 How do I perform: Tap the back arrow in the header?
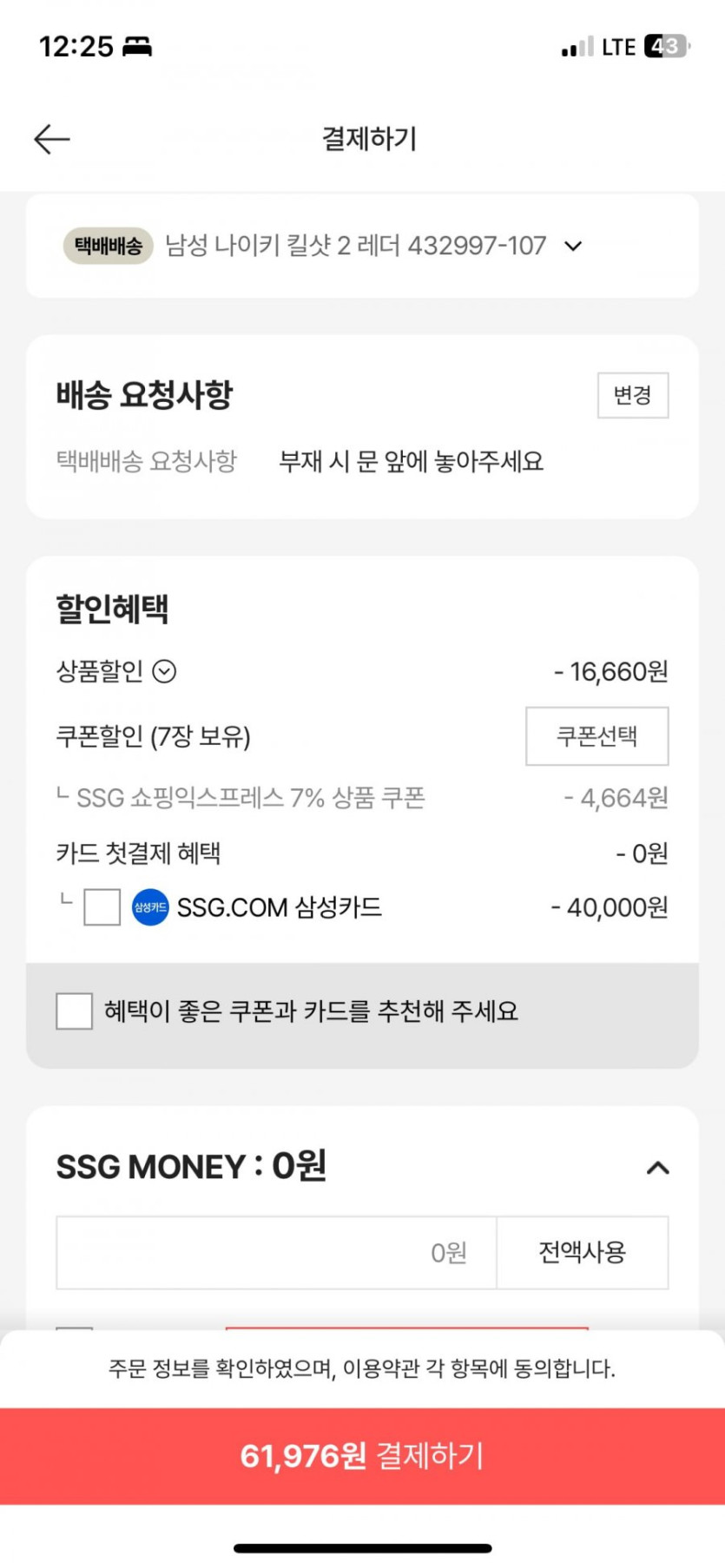[x=51, y=139]
